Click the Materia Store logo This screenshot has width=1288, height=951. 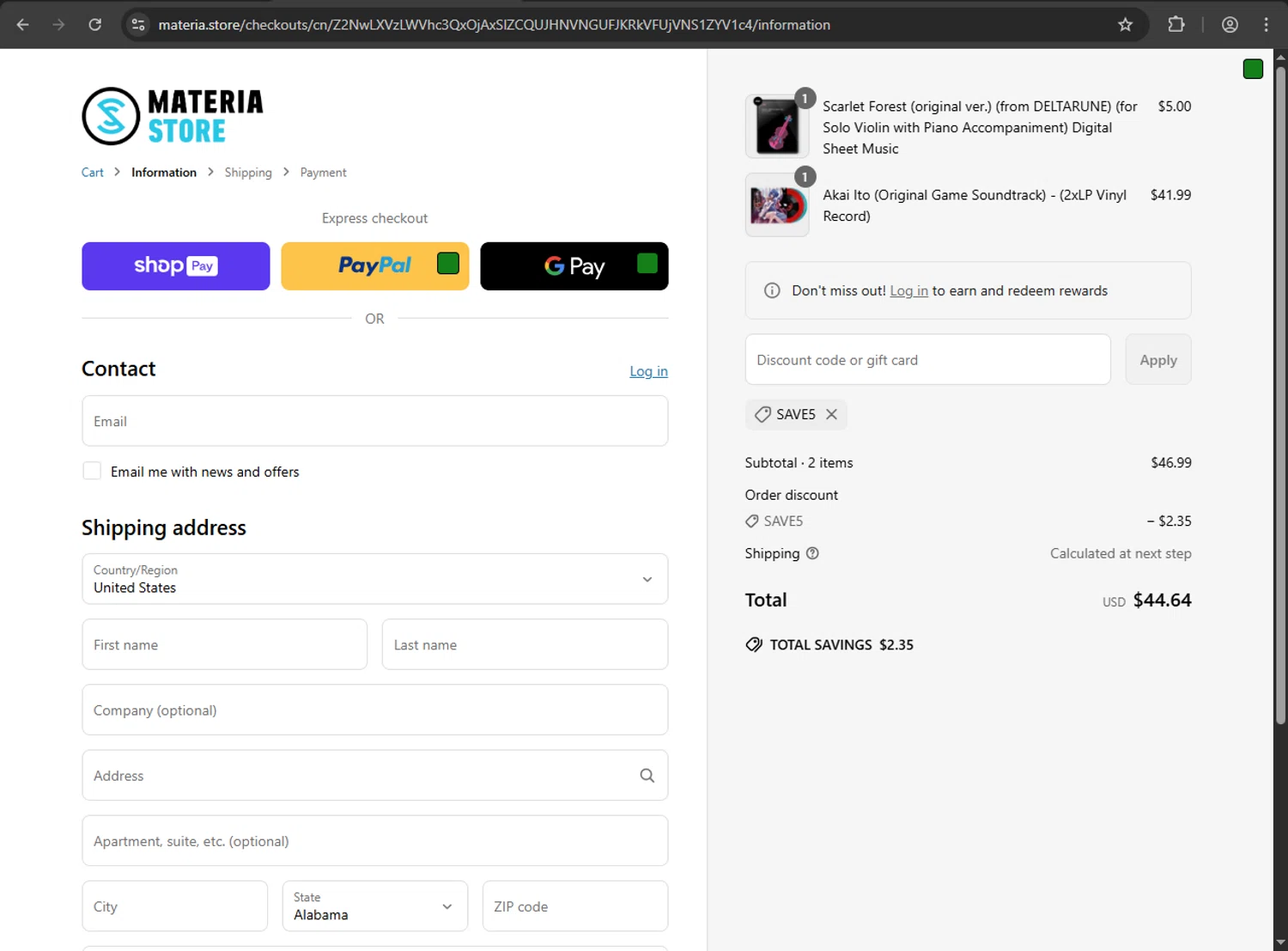click(x=173, y=116)
